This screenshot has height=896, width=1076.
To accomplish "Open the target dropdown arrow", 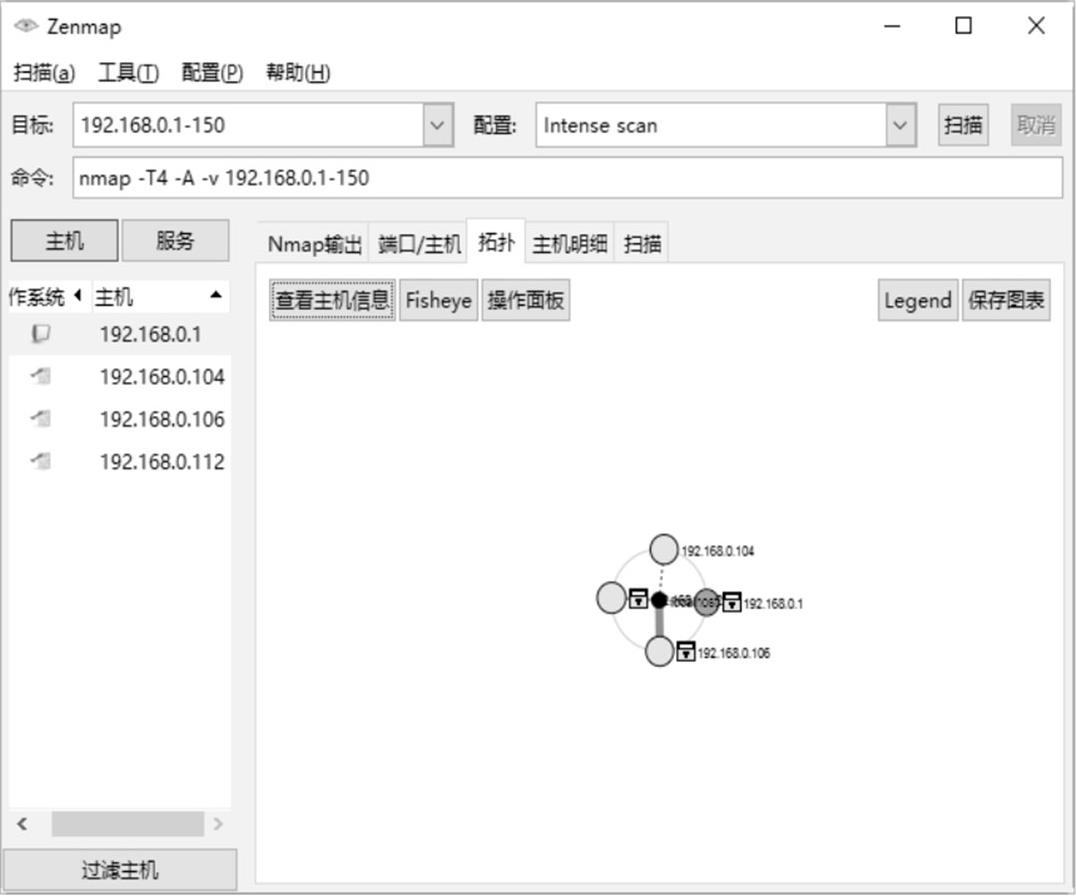I will (x=438, y=125).
